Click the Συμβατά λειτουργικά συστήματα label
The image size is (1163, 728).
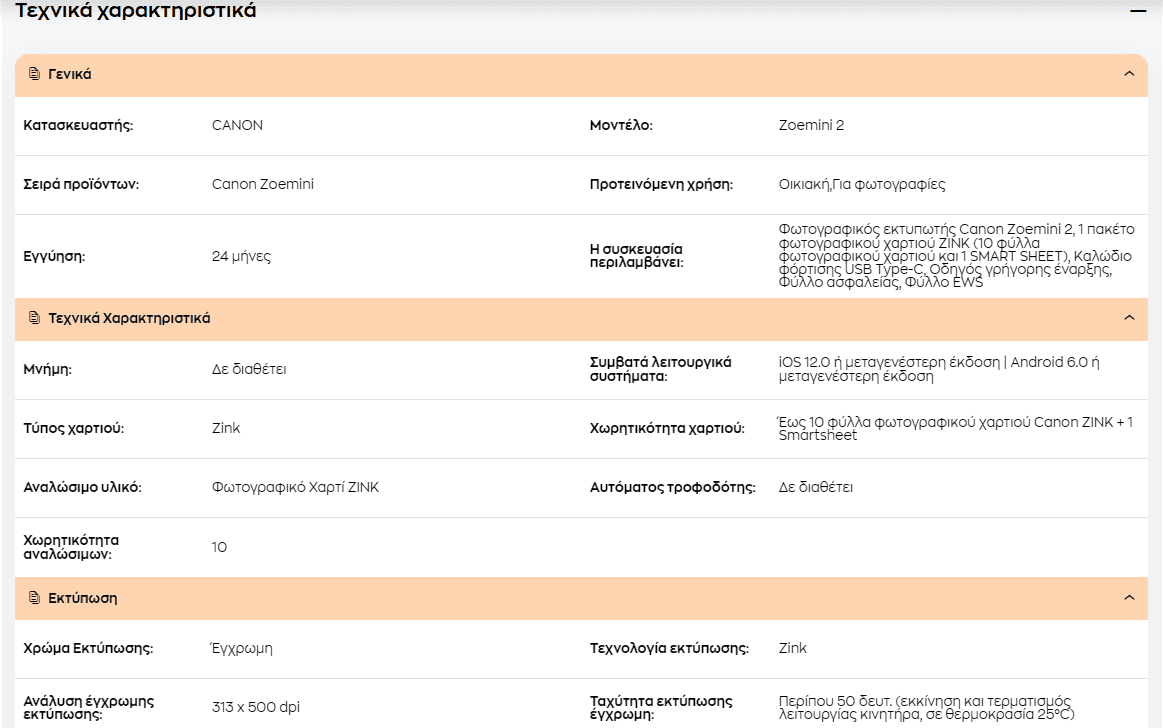tap(660, 369)
